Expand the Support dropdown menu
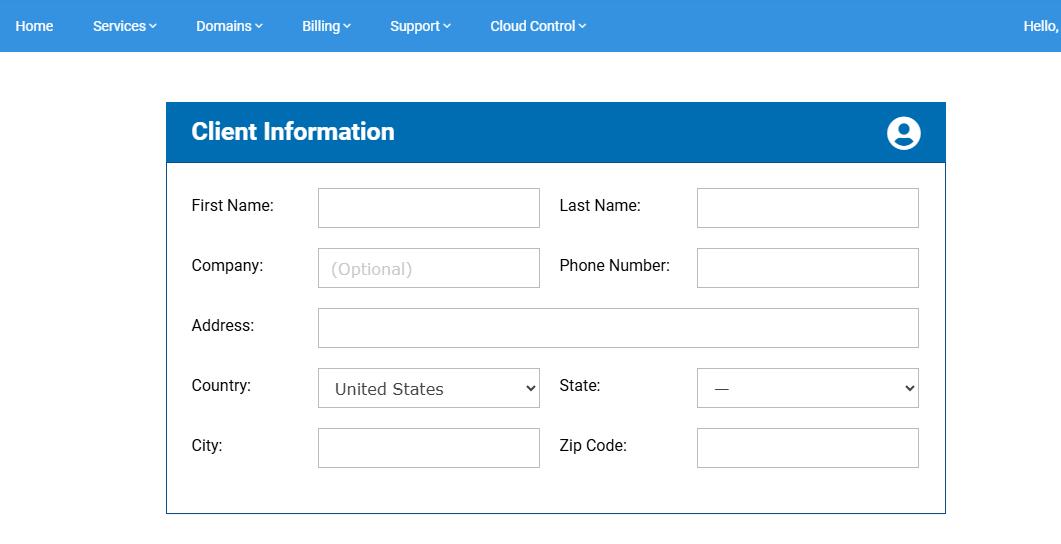This screenshot has height=544, width=1061. click(420, 26)
